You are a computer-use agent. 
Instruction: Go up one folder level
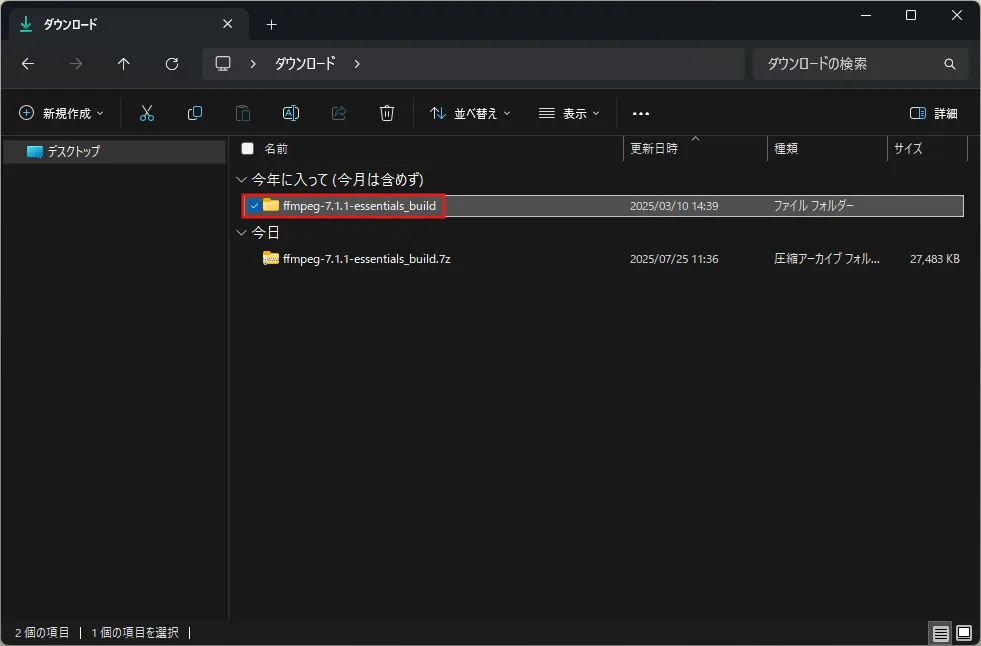[x=124, y=64]
